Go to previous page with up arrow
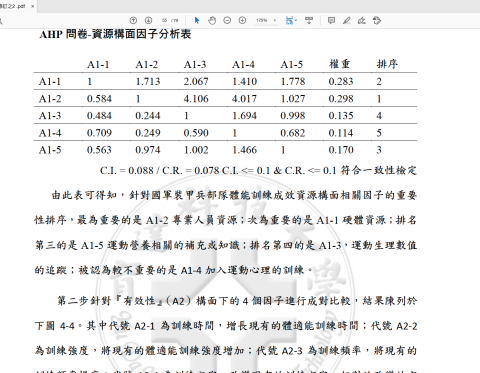480x373 pixels. (133, 20)
